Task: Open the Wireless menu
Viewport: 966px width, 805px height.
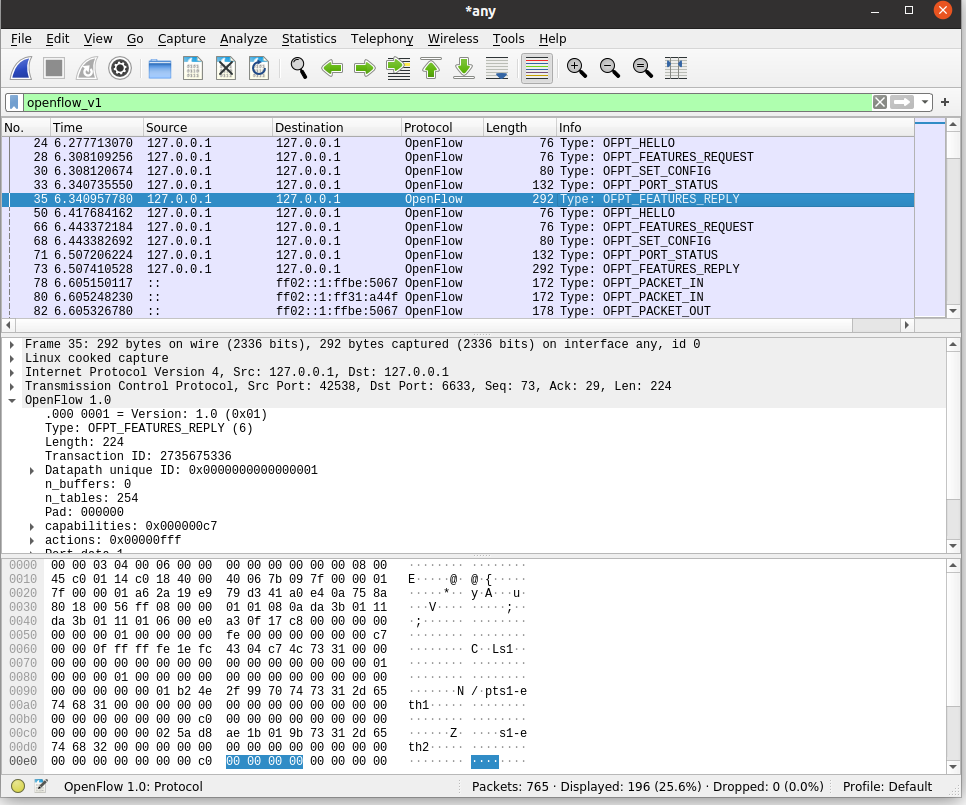Action: point(453,39)
